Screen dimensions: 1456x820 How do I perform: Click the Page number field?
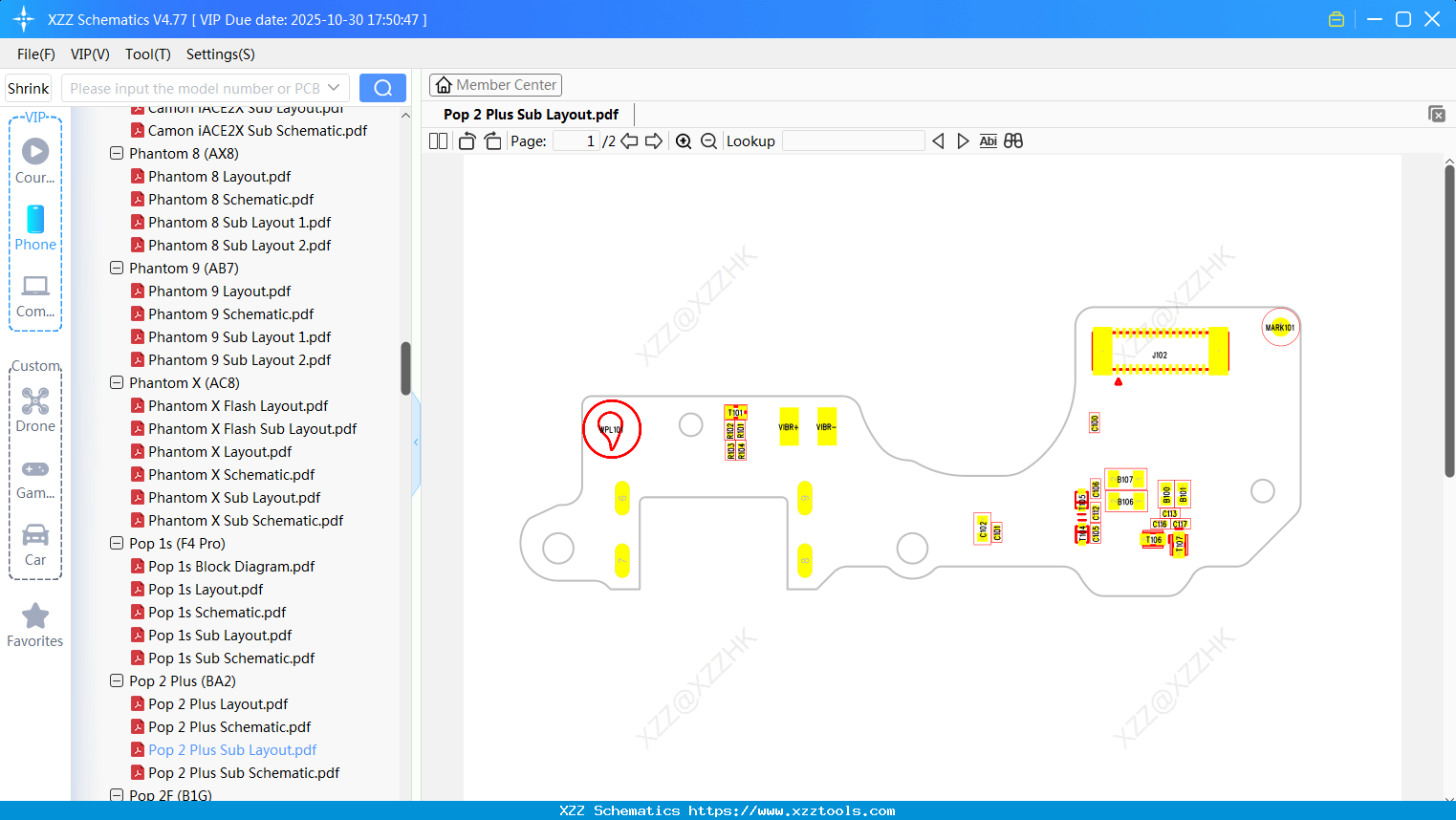click(576, 140)
